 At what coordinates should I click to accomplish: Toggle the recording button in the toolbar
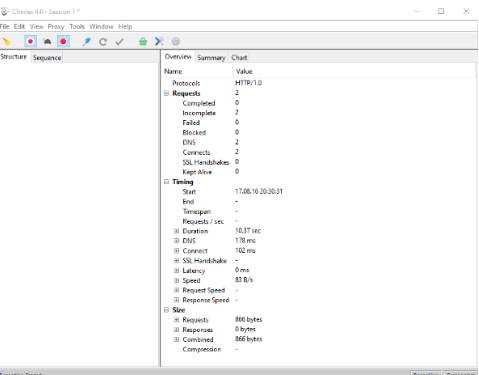30,42
